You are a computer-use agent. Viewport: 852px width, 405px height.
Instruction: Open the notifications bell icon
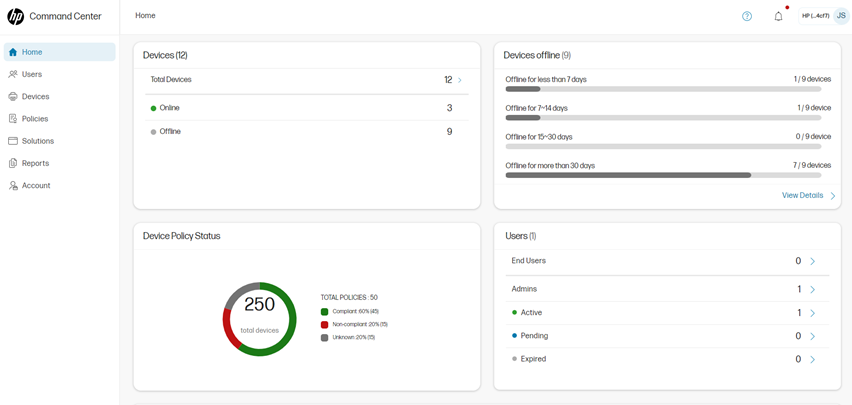(778, 16)
